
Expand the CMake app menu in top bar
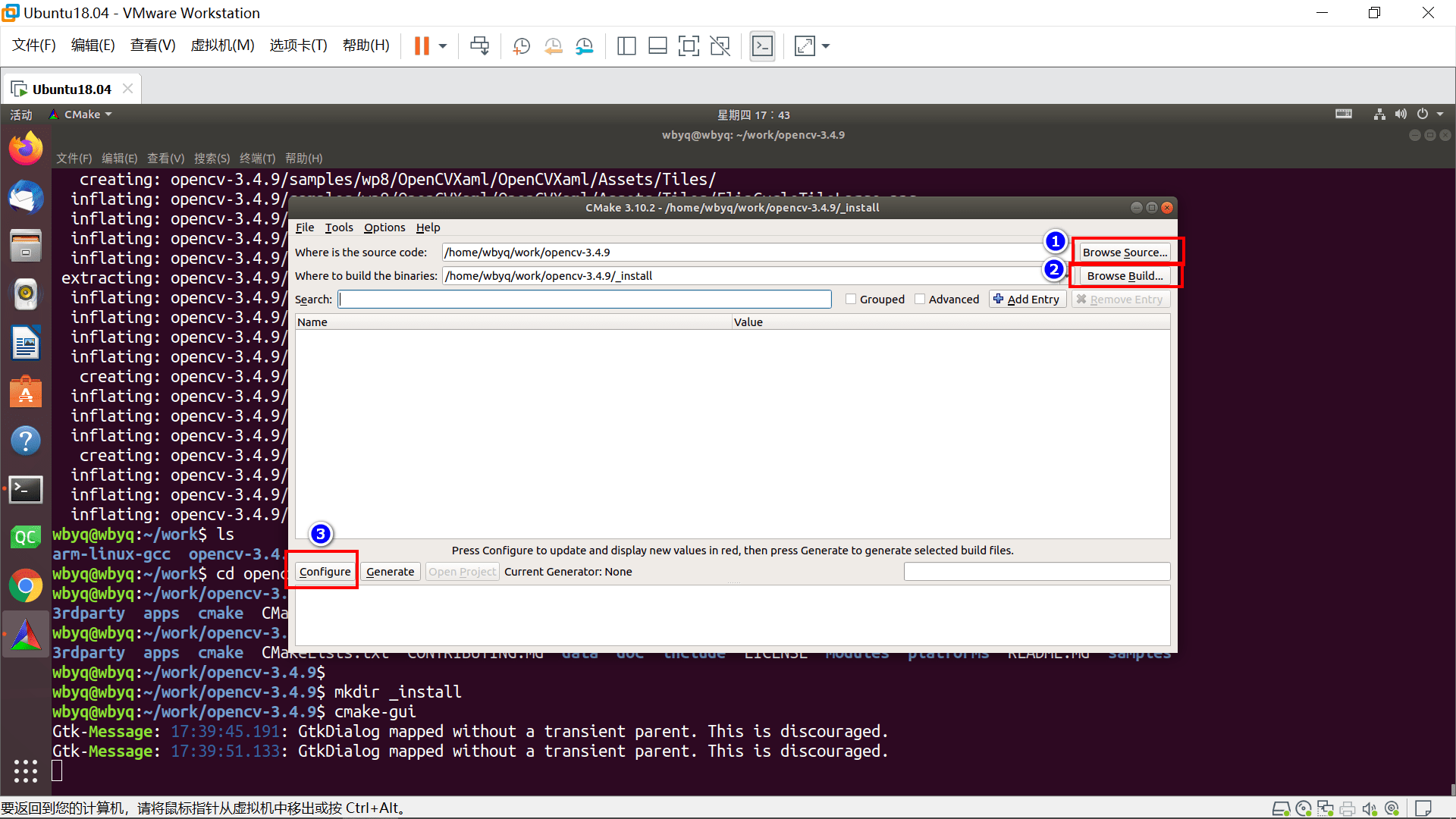pyautogui.click(x=80, y=115)
